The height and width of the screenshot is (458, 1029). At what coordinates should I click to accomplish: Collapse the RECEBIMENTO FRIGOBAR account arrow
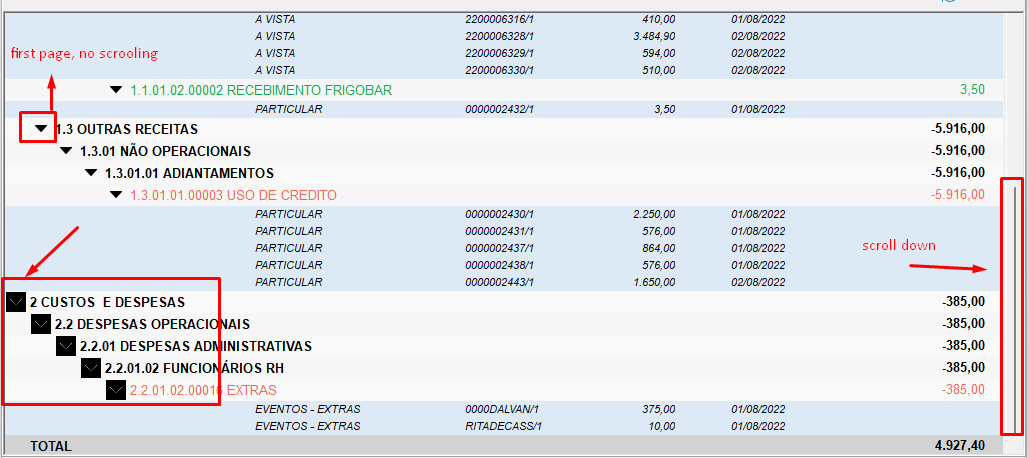point(116,90)
